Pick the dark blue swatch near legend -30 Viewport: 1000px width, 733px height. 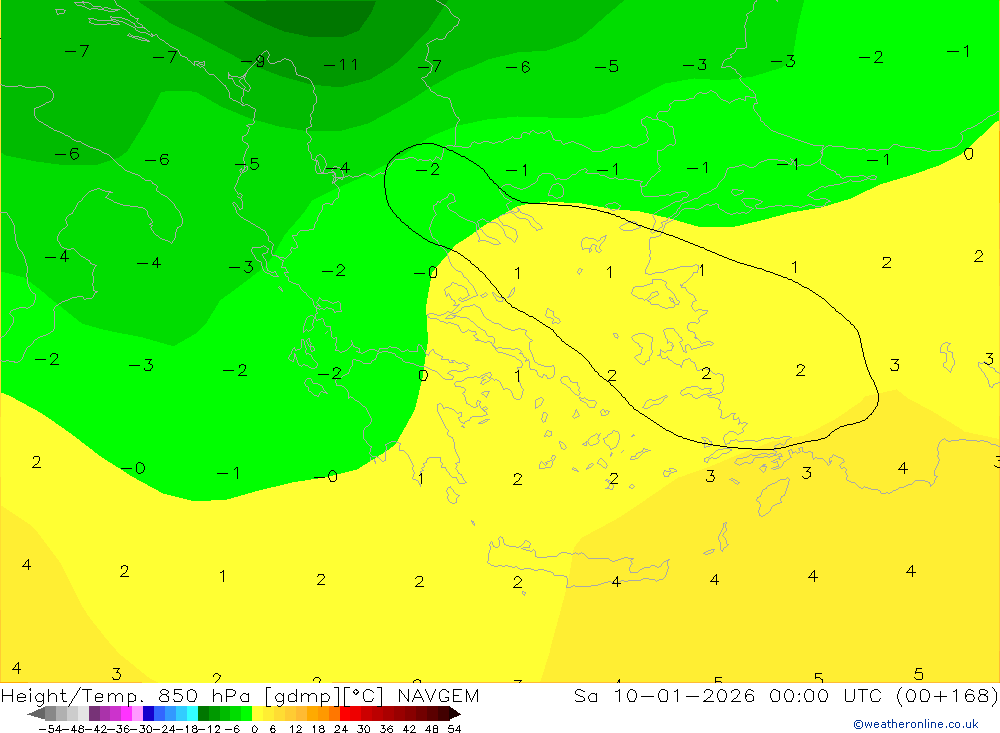[x=148, y=714]
